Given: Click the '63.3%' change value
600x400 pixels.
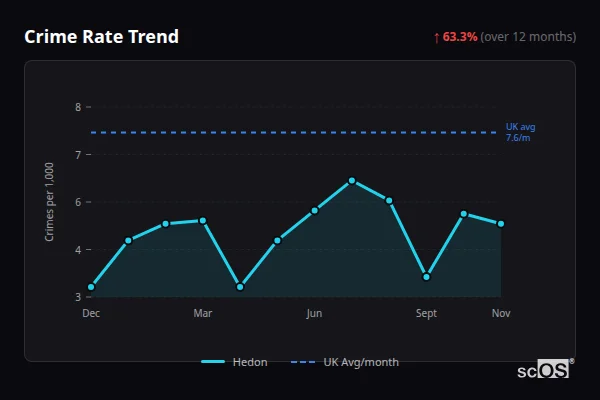Looking at the screenshot, I should (x=460, y=37).
